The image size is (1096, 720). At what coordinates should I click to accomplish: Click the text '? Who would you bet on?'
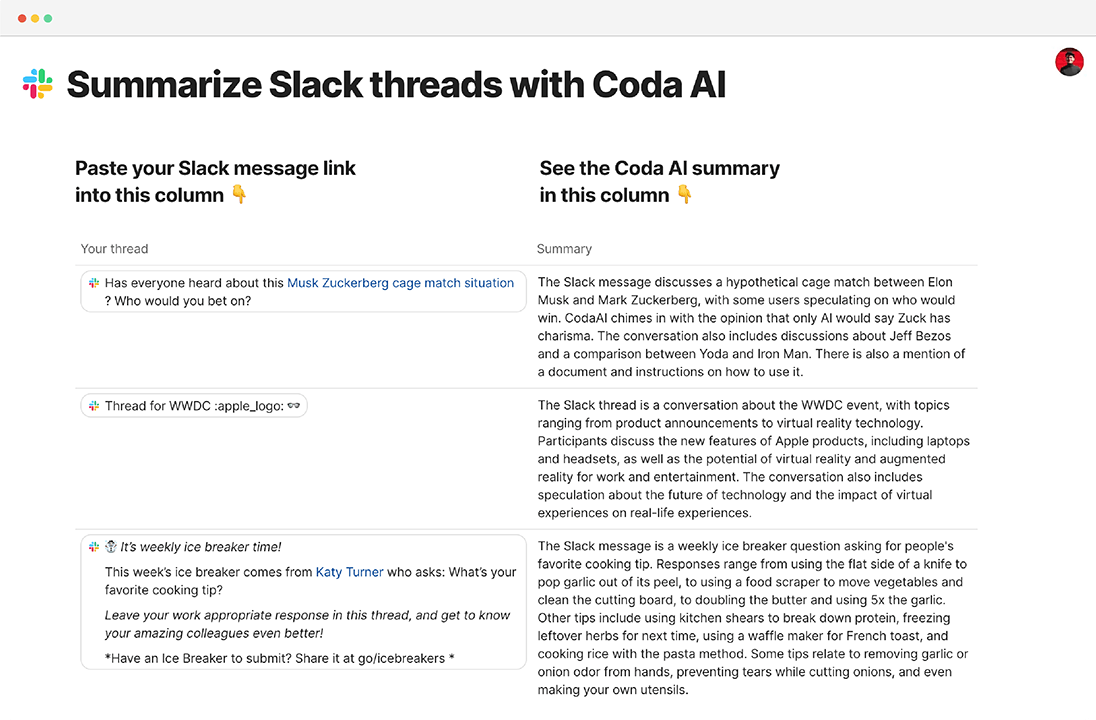tap(178, 301)
